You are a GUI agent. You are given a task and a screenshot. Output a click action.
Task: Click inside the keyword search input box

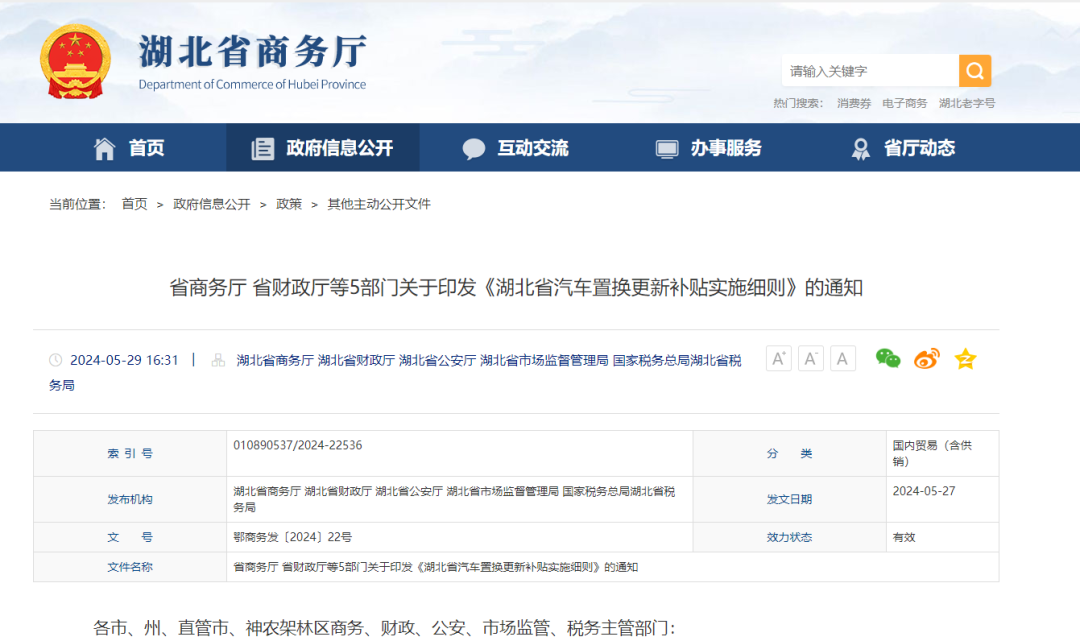[x=870, y=71]
